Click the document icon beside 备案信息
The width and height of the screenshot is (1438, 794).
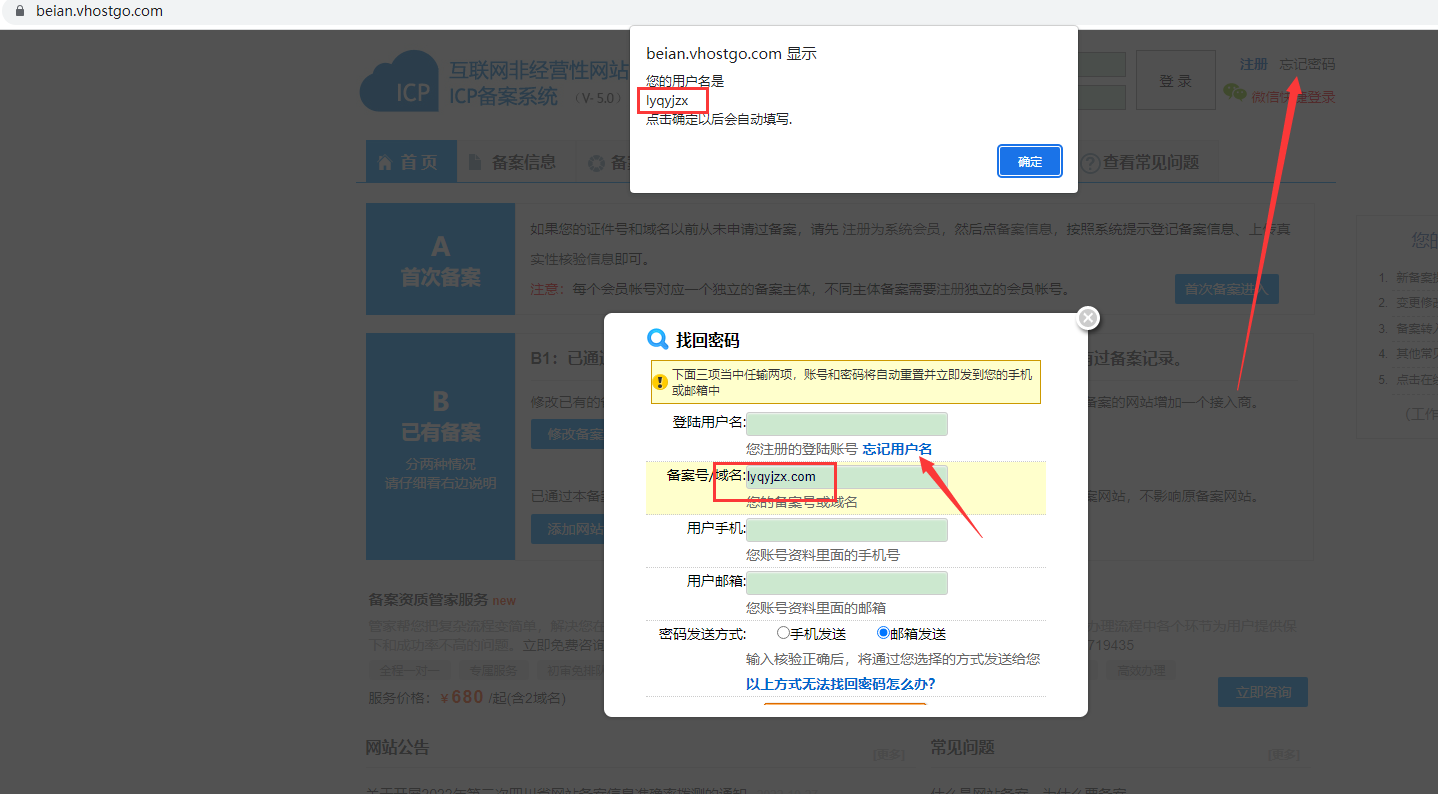coord(475,162)
